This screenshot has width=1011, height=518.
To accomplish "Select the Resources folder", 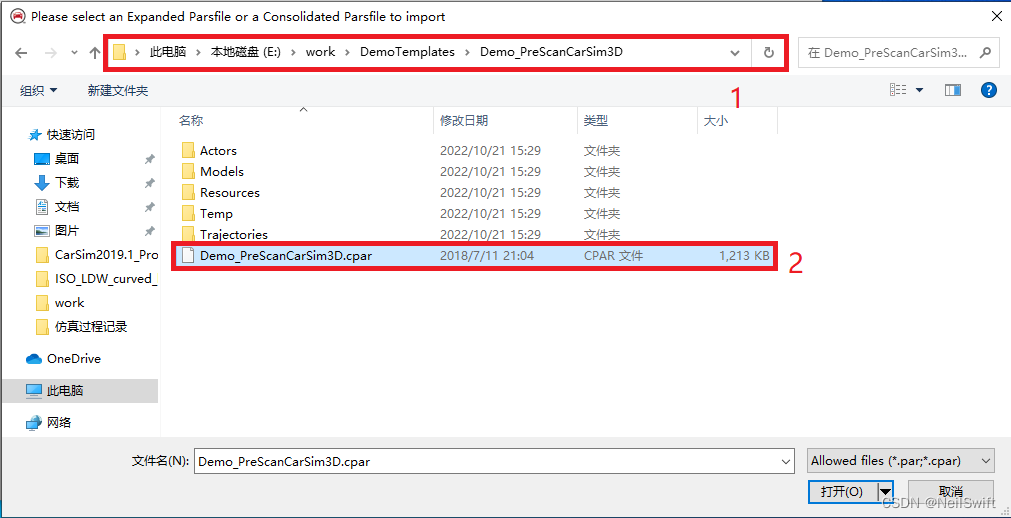I will pos(230,192).
